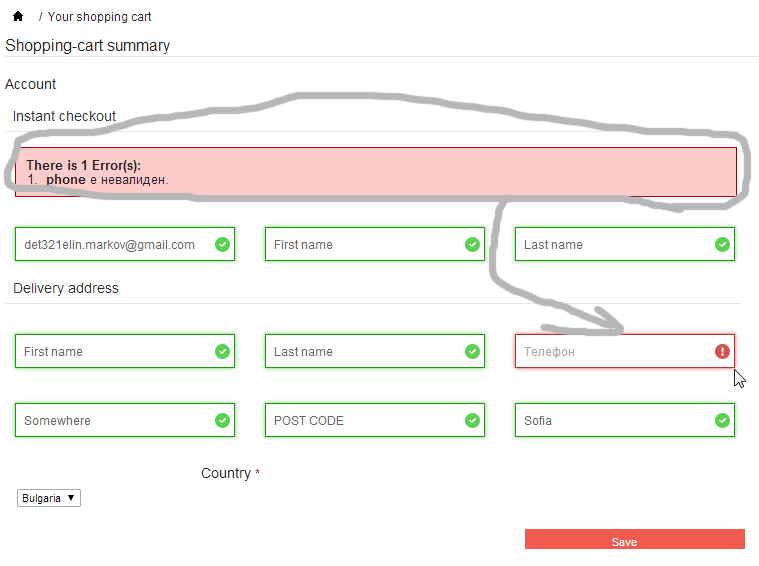The width and height of the screenshot is (759, 566).
Task: Click green checkmark in Sofia city field
Action: (722, 420)
